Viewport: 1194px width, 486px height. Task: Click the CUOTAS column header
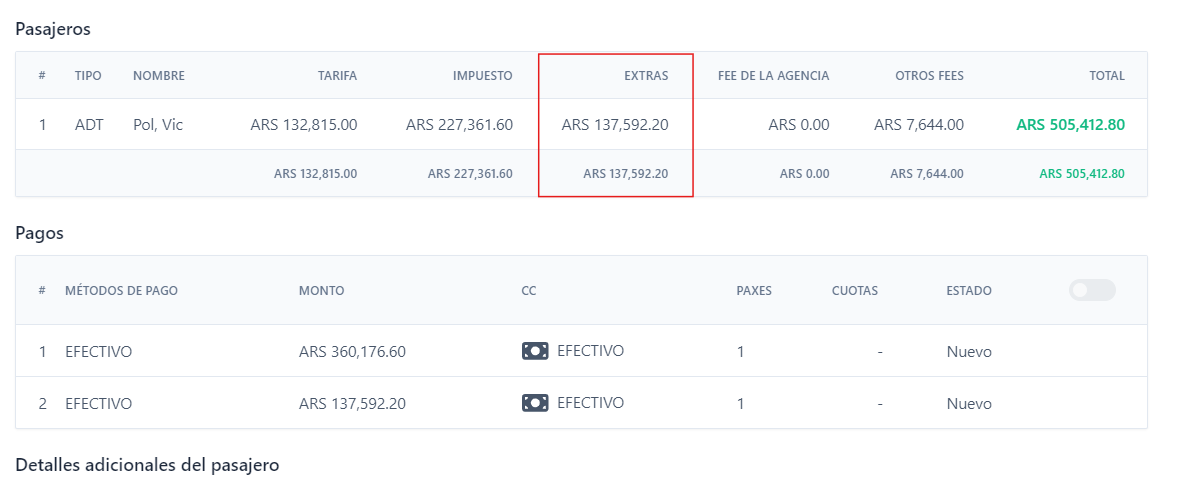pyautogui.click(x=854, y=291)
